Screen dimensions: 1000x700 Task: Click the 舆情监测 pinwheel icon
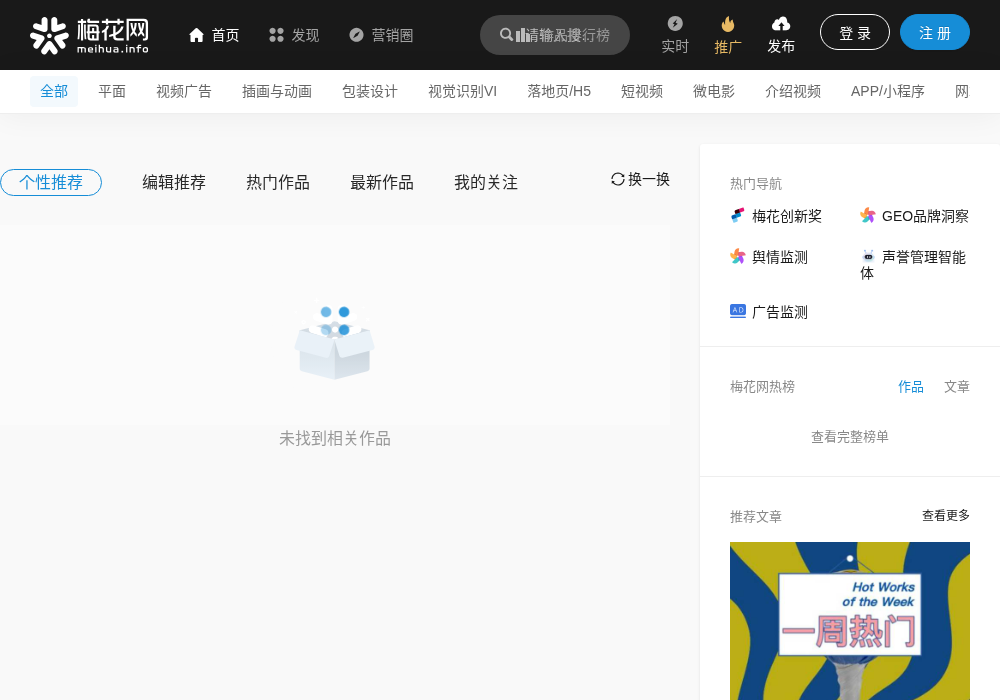click(x=737, y=256)
